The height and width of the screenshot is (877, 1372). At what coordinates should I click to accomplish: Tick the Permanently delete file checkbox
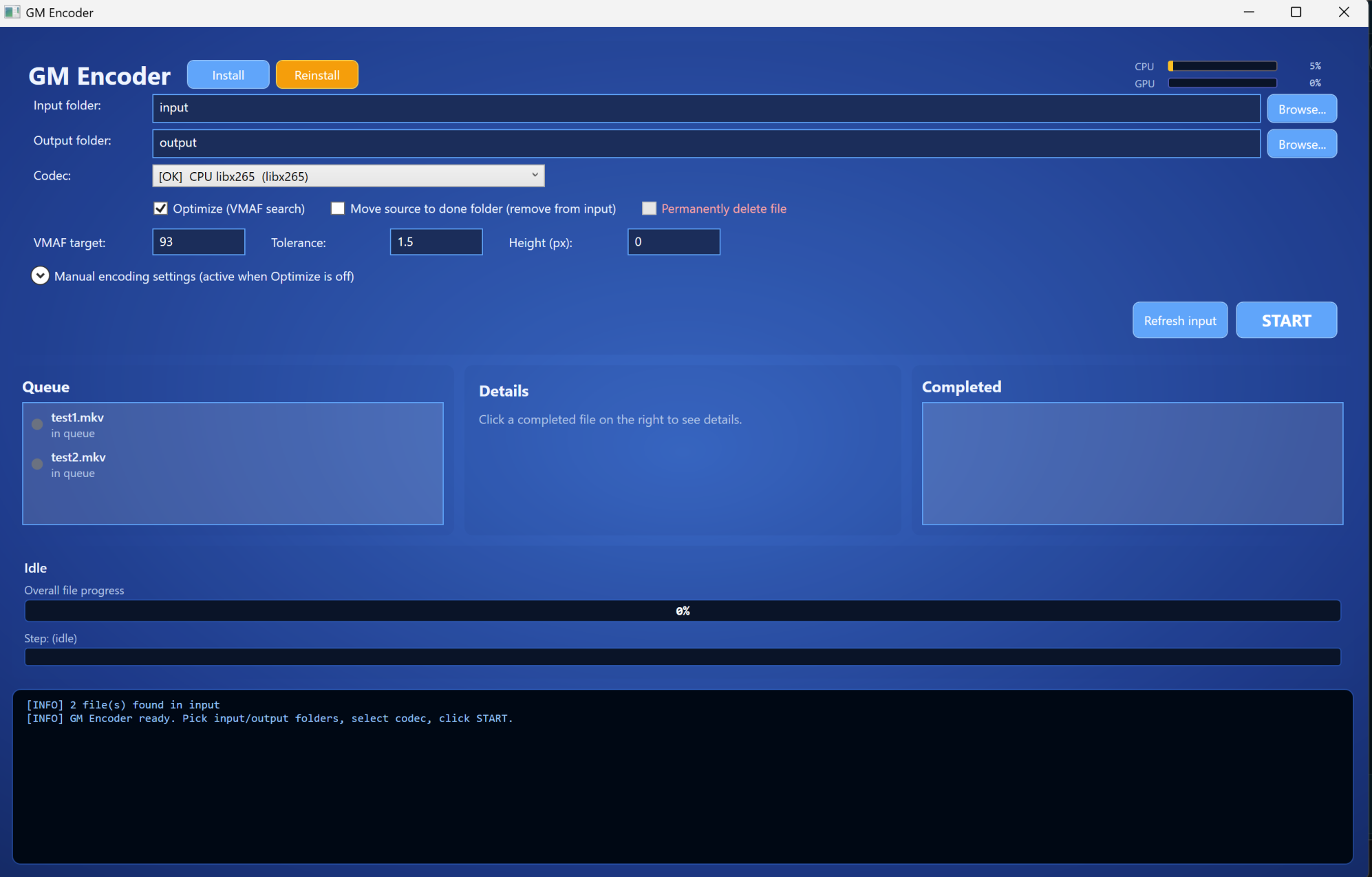click(x=649, y=209)
